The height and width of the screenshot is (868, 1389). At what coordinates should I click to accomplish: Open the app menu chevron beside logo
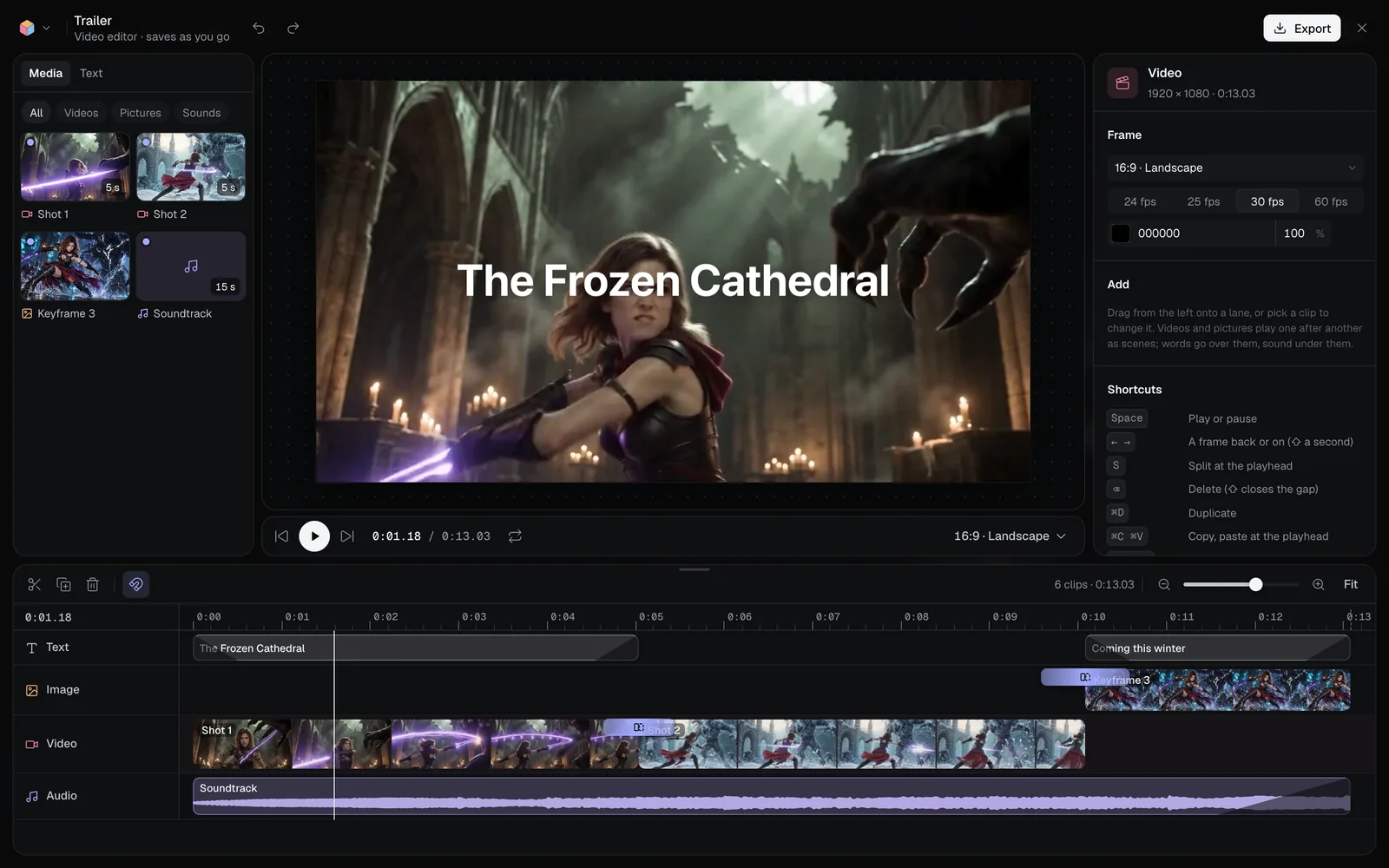point(47,28)
